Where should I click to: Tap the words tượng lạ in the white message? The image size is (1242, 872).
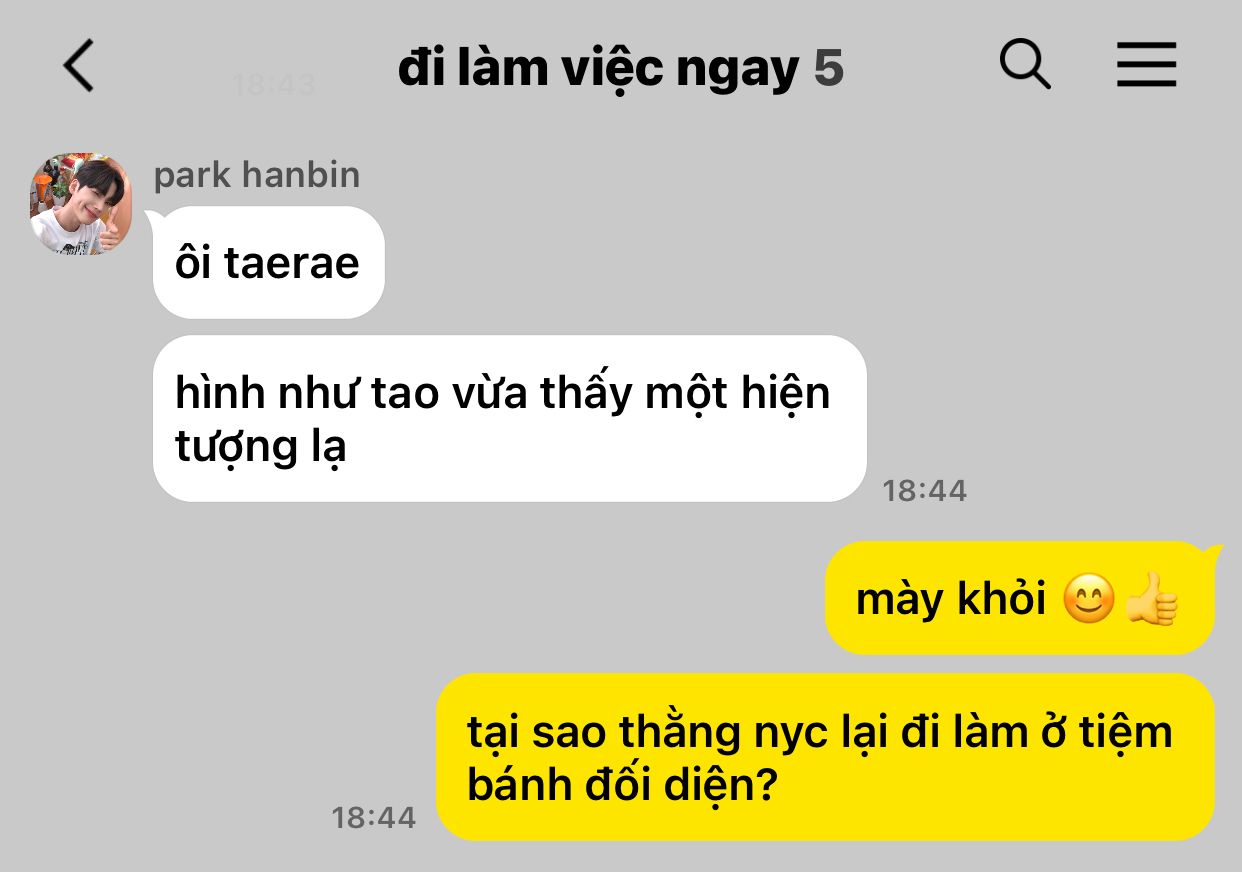coord(261,448)
